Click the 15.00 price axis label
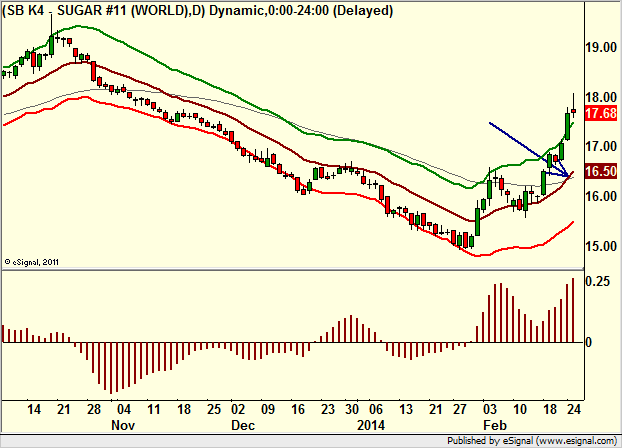This screenshot has width=622, height=448. pyautogui.click(x=601, y=246)
